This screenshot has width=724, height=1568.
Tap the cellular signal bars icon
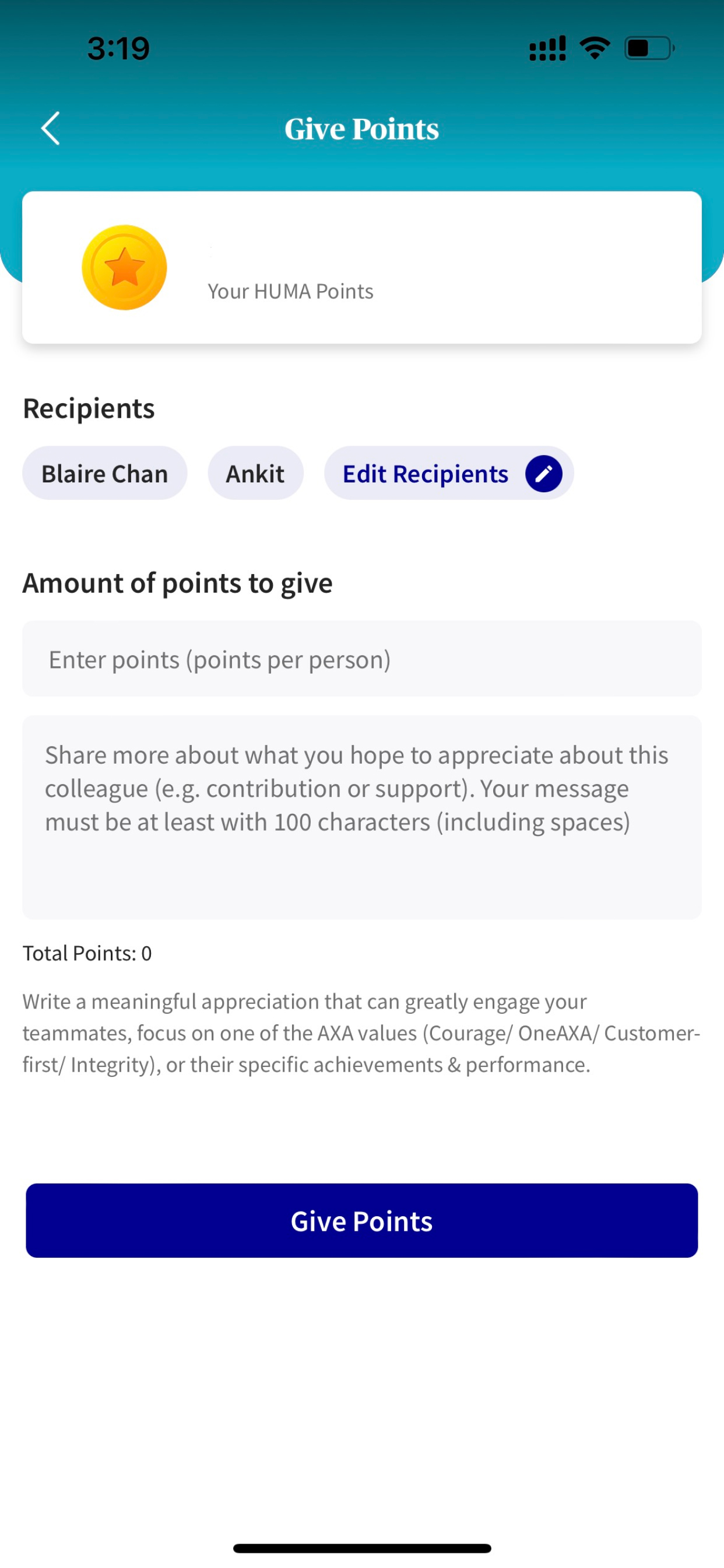pos(547,48)
